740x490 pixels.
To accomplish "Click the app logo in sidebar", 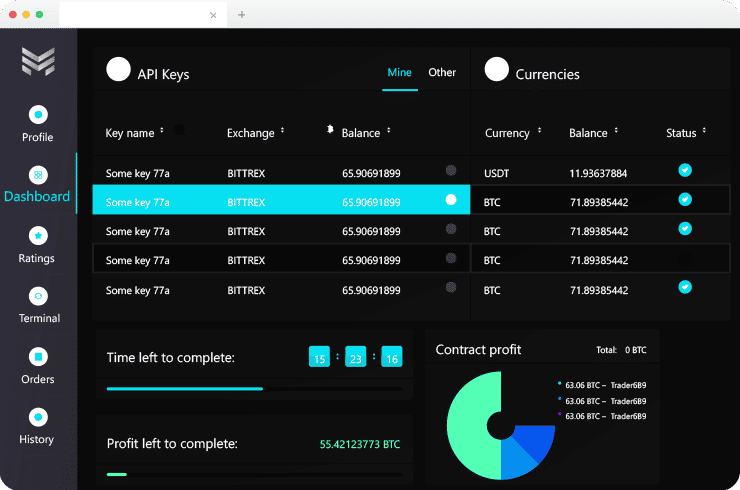I will coord(38,62).
